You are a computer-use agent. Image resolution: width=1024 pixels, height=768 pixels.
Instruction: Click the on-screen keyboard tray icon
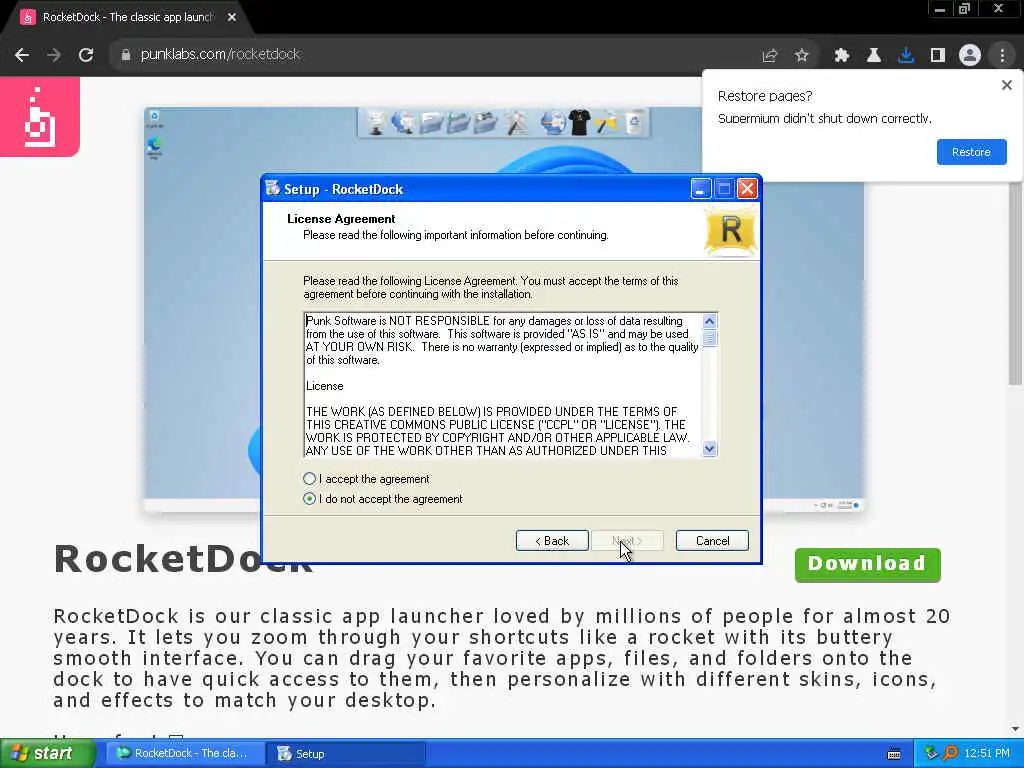(x=894, y=754)
